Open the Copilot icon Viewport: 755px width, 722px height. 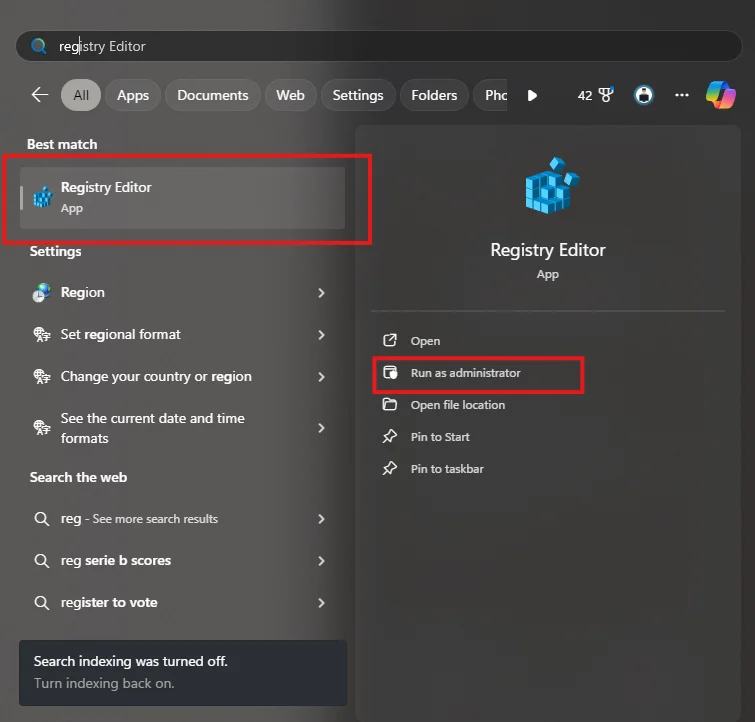coord(720,95)
